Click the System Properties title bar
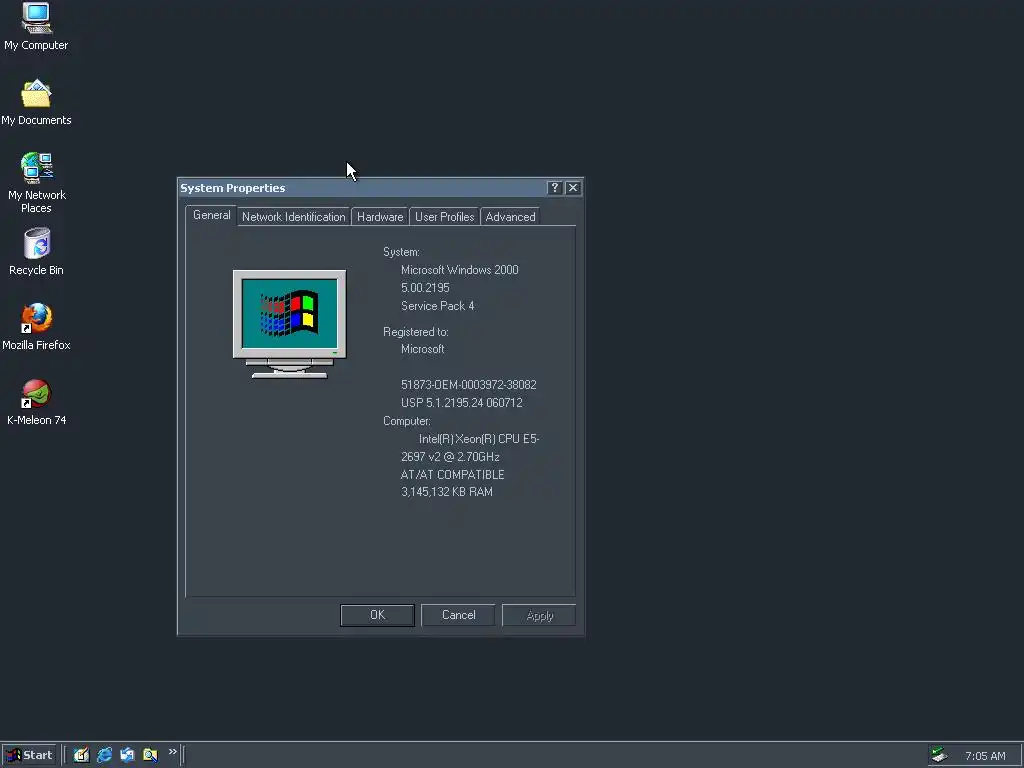This screenshot has width=1024, height=768. (x=362, y=188)
